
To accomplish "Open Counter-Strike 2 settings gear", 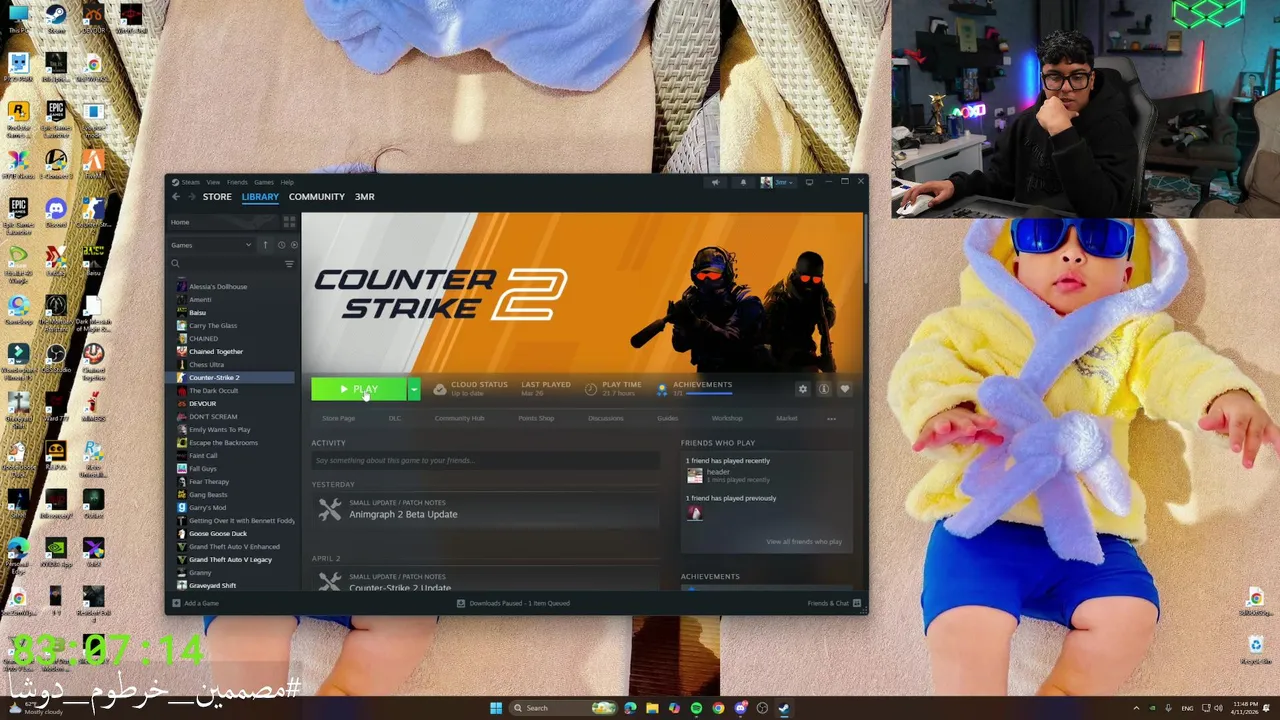I will tap(802, 389).
